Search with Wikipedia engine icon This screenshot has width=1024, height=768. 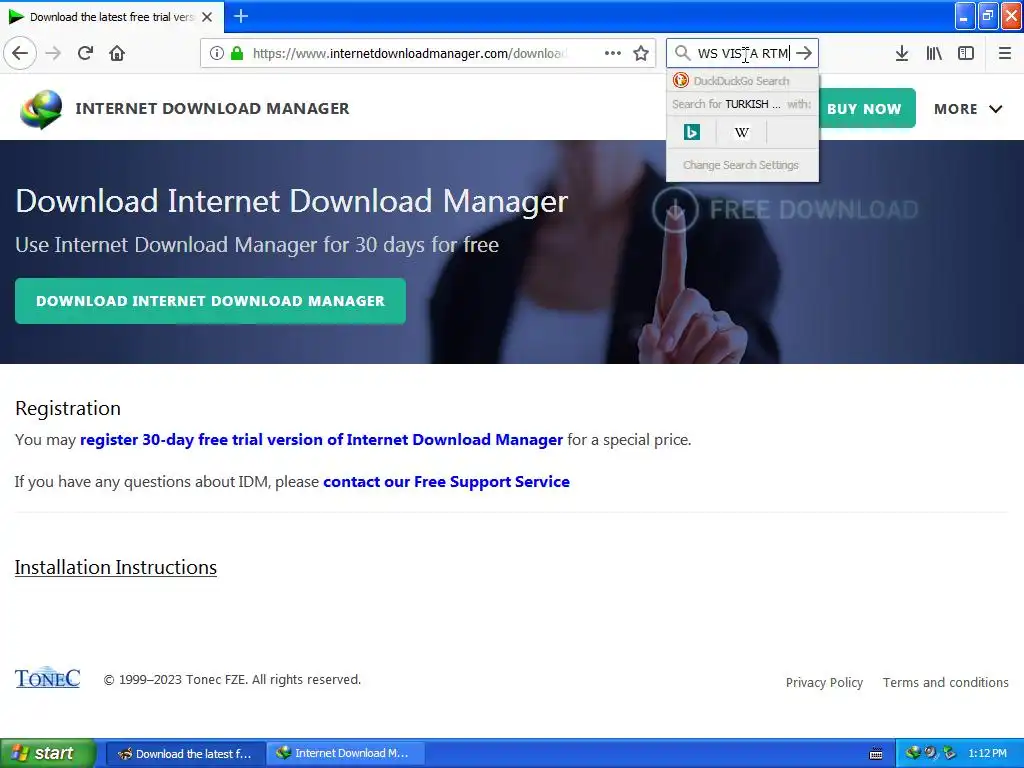[742, 133]
